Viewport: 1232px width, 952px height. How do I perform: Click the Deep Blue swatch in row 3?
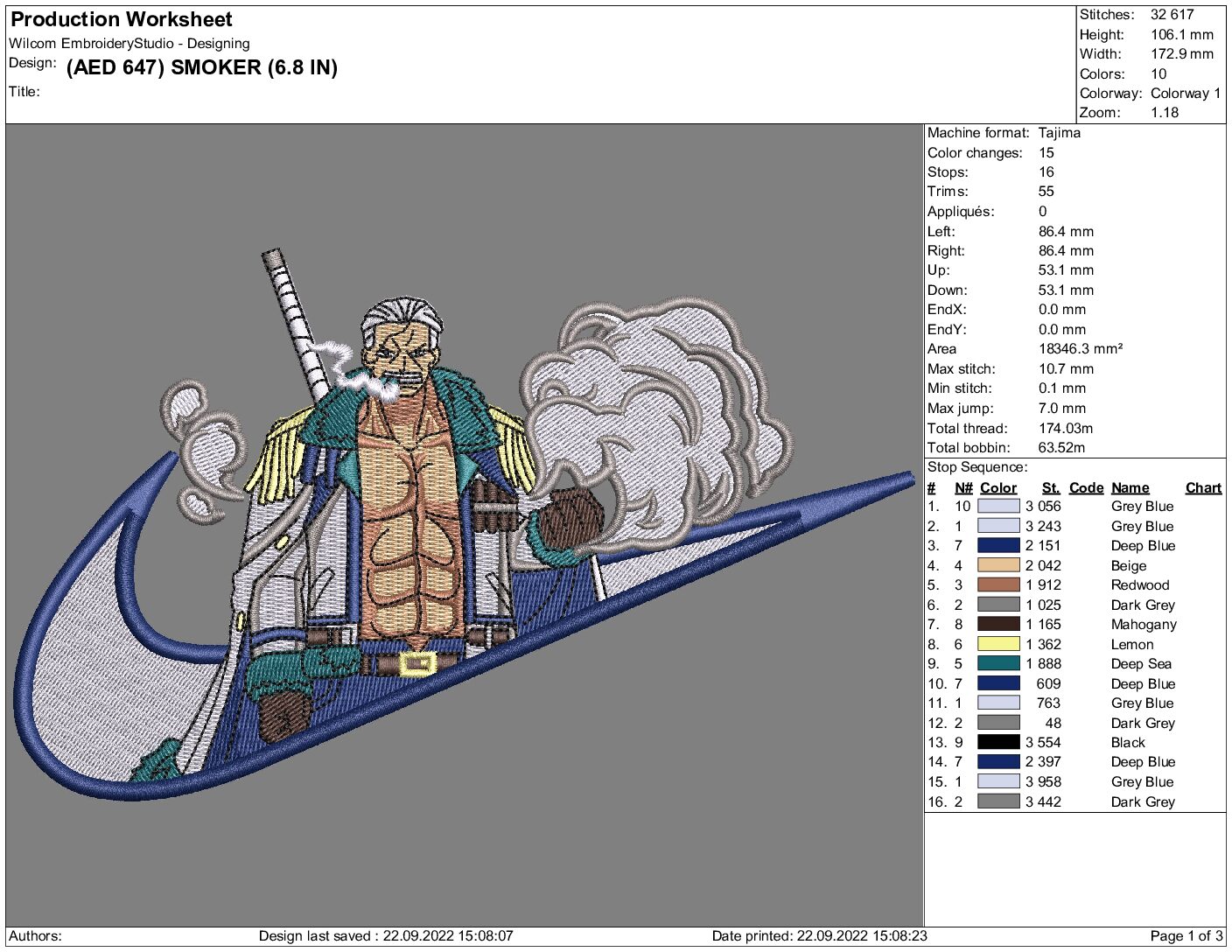click(x=998, y=545)
